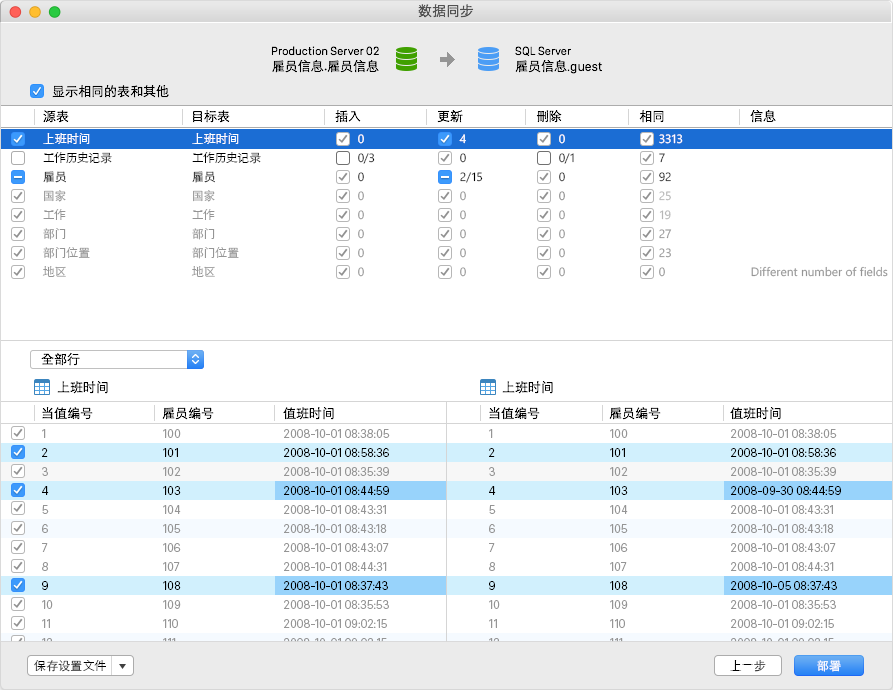Click the 保存设置文件 button

coord(70,666)
